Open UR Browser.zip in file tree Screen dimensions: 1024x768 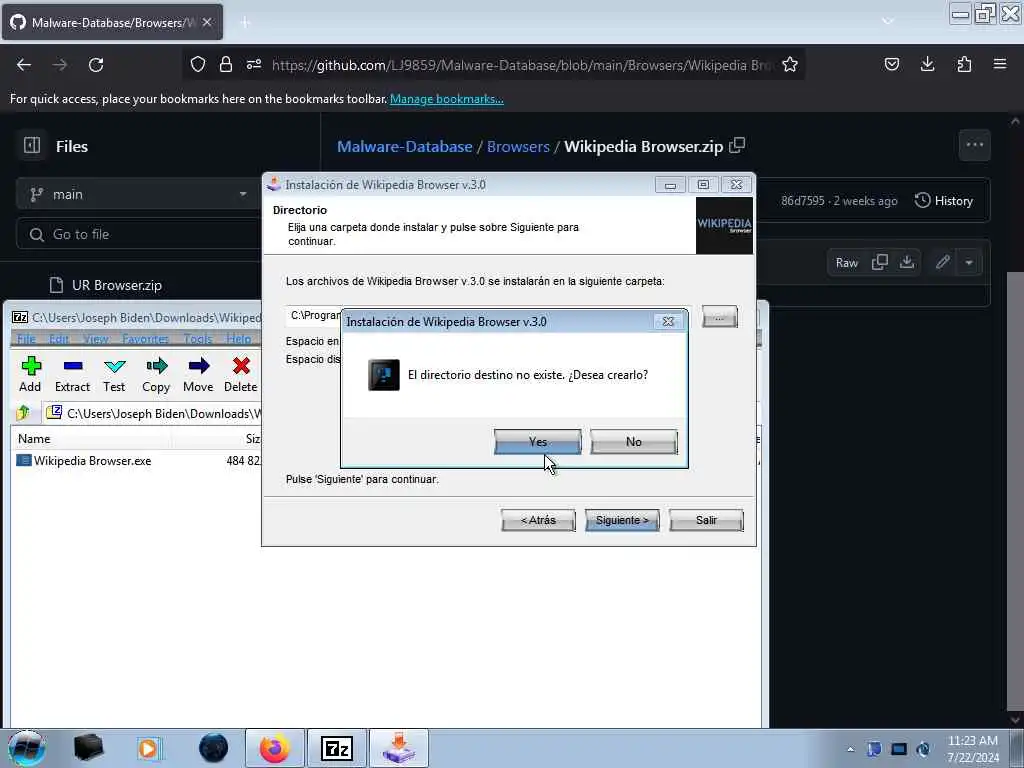(116, 285)
